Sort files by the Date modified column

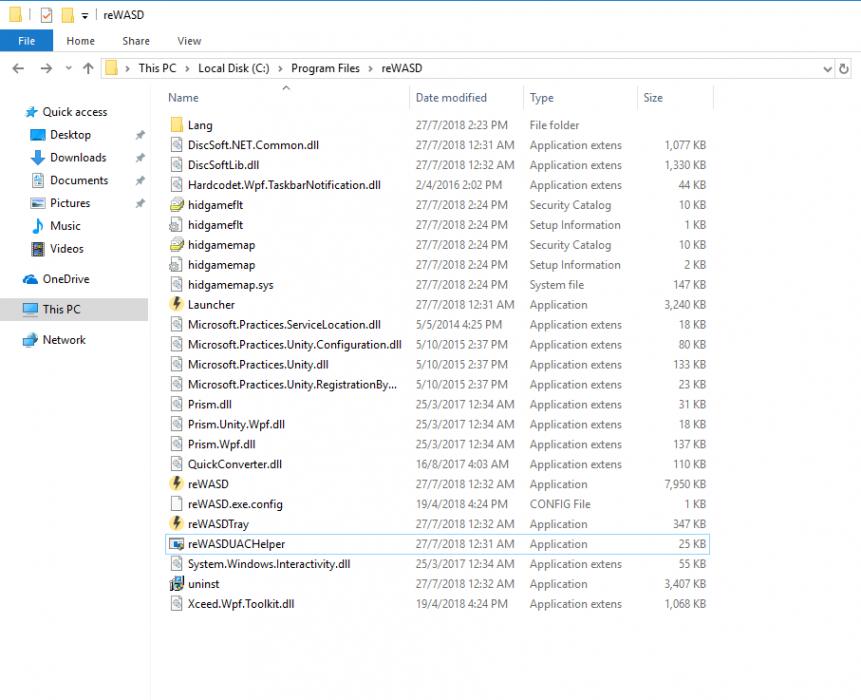pyautogui.click(x=451, y=98)
